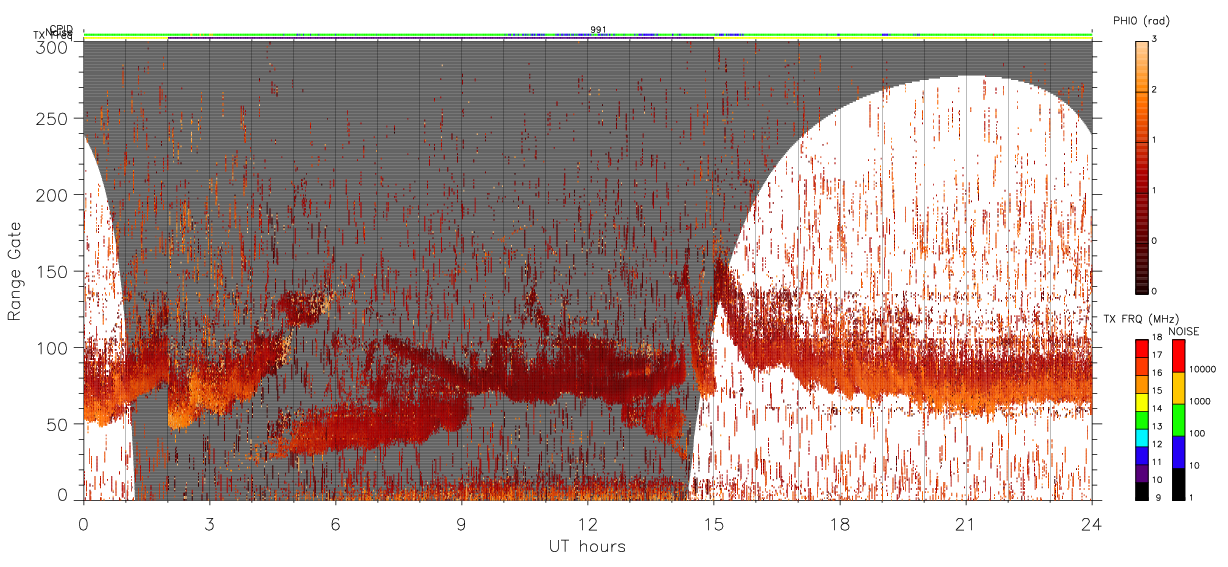Click the '150' tick on Range Gate axis
This screenshot has height=567, width=1228.
pos(53,271)
